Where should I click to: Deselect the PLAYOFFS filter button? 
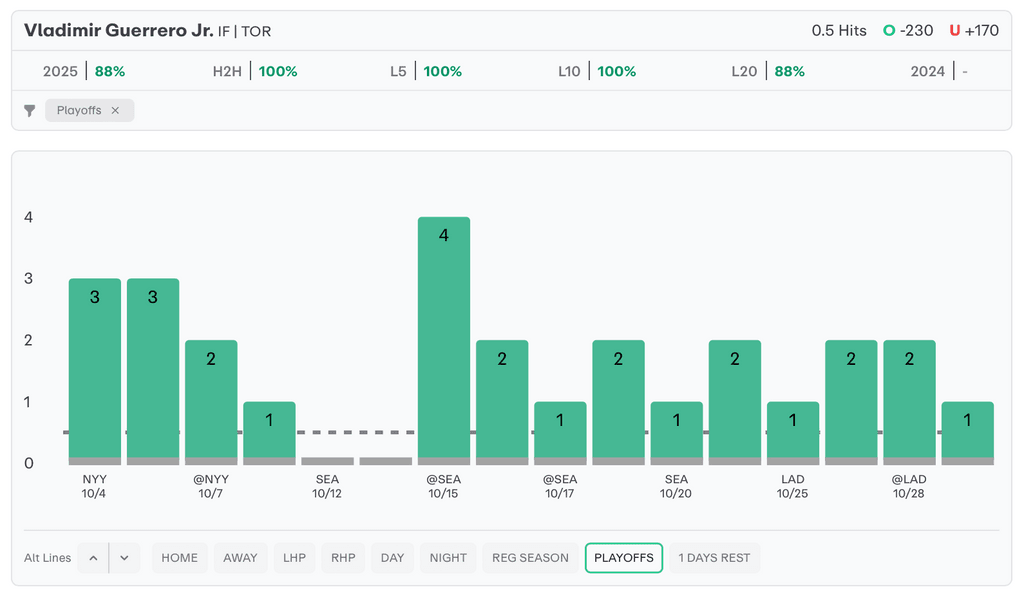624,558
